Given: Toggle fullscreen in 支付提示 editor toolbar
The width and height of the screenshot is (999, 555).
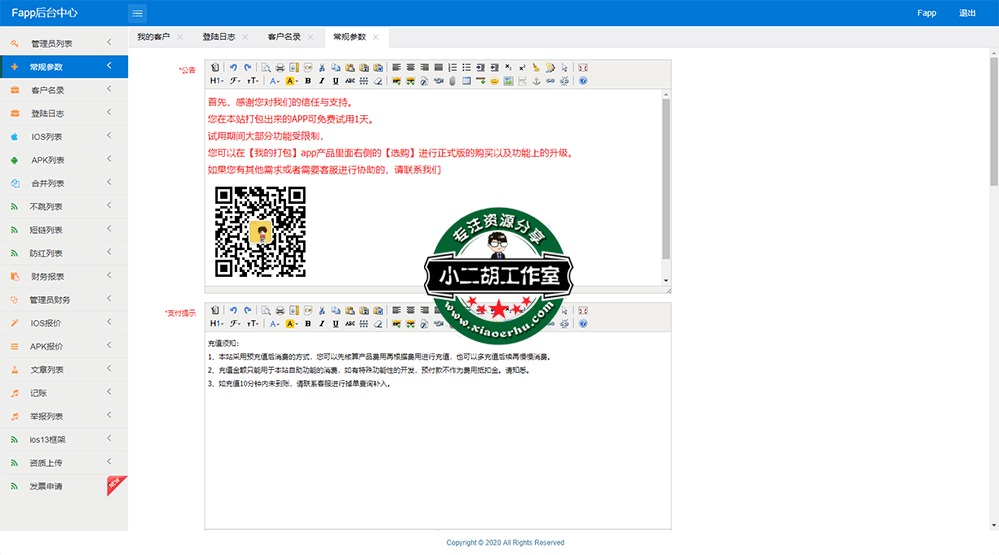Looking at the screenshot, I should pyautogui.click(x=582, y=310).
